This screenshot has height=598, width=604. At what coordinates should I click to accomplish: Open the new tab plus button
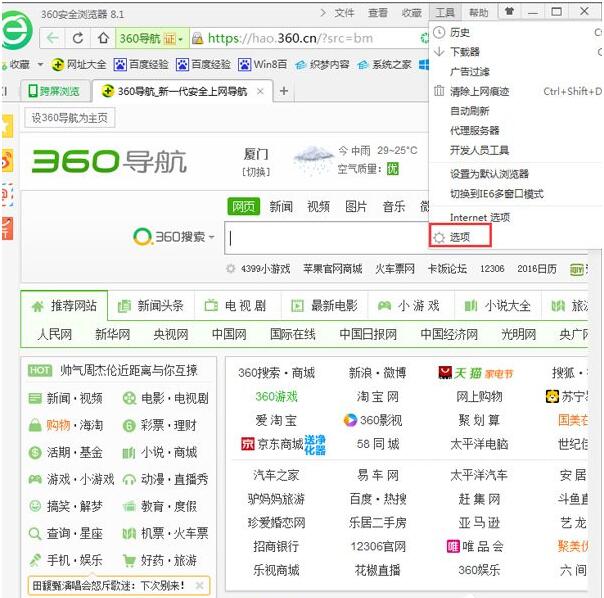(x=284, y=91)
